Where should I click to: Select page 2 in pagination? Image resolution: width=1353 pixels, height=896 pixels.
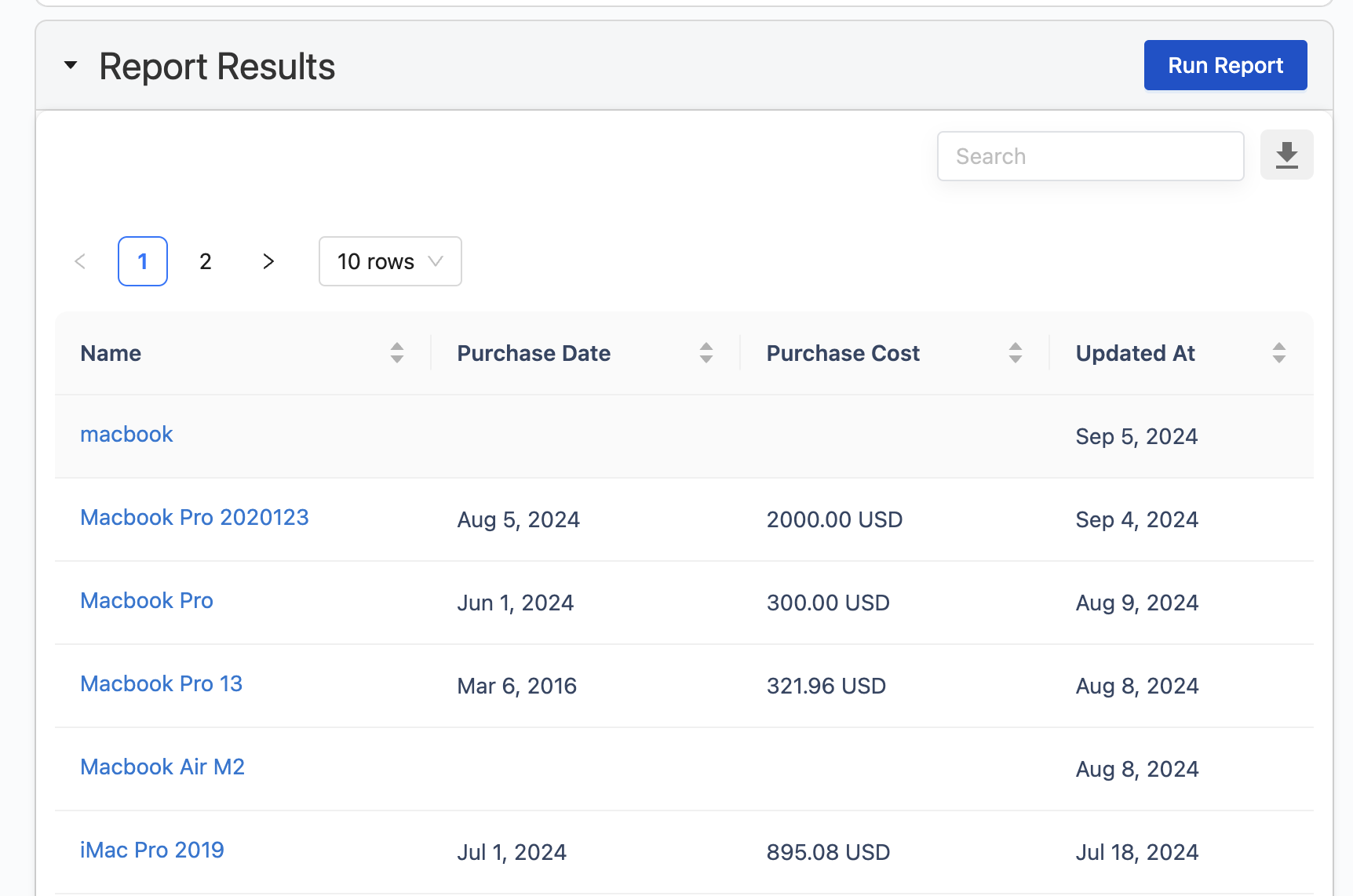point(206,261)
